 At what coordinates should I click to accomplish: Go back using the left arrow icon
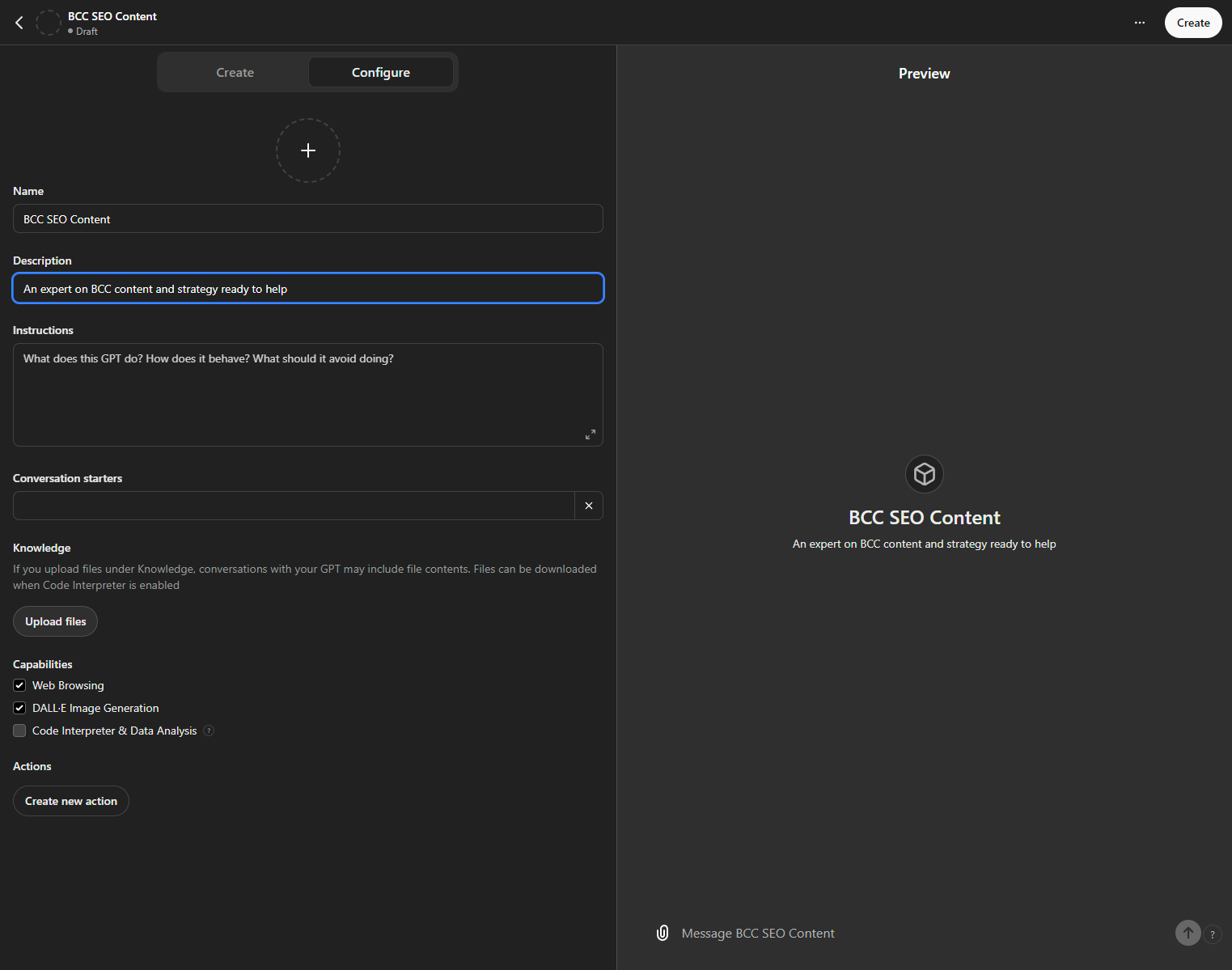point(19,23)
